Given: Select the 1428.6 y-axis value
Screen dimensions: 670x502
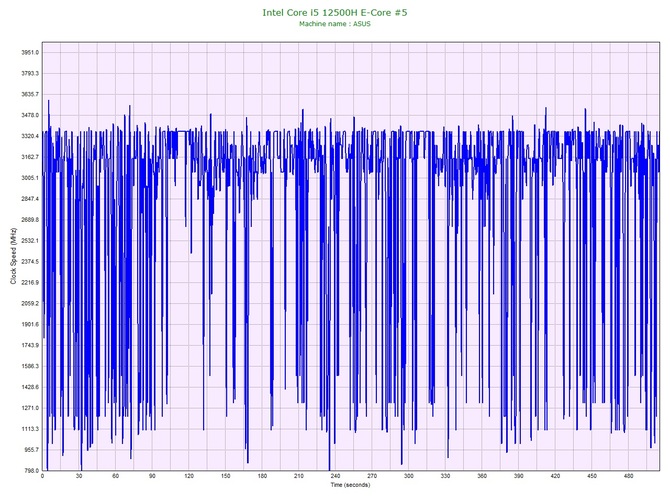Looking at the screenshot, I should [30, 388].
